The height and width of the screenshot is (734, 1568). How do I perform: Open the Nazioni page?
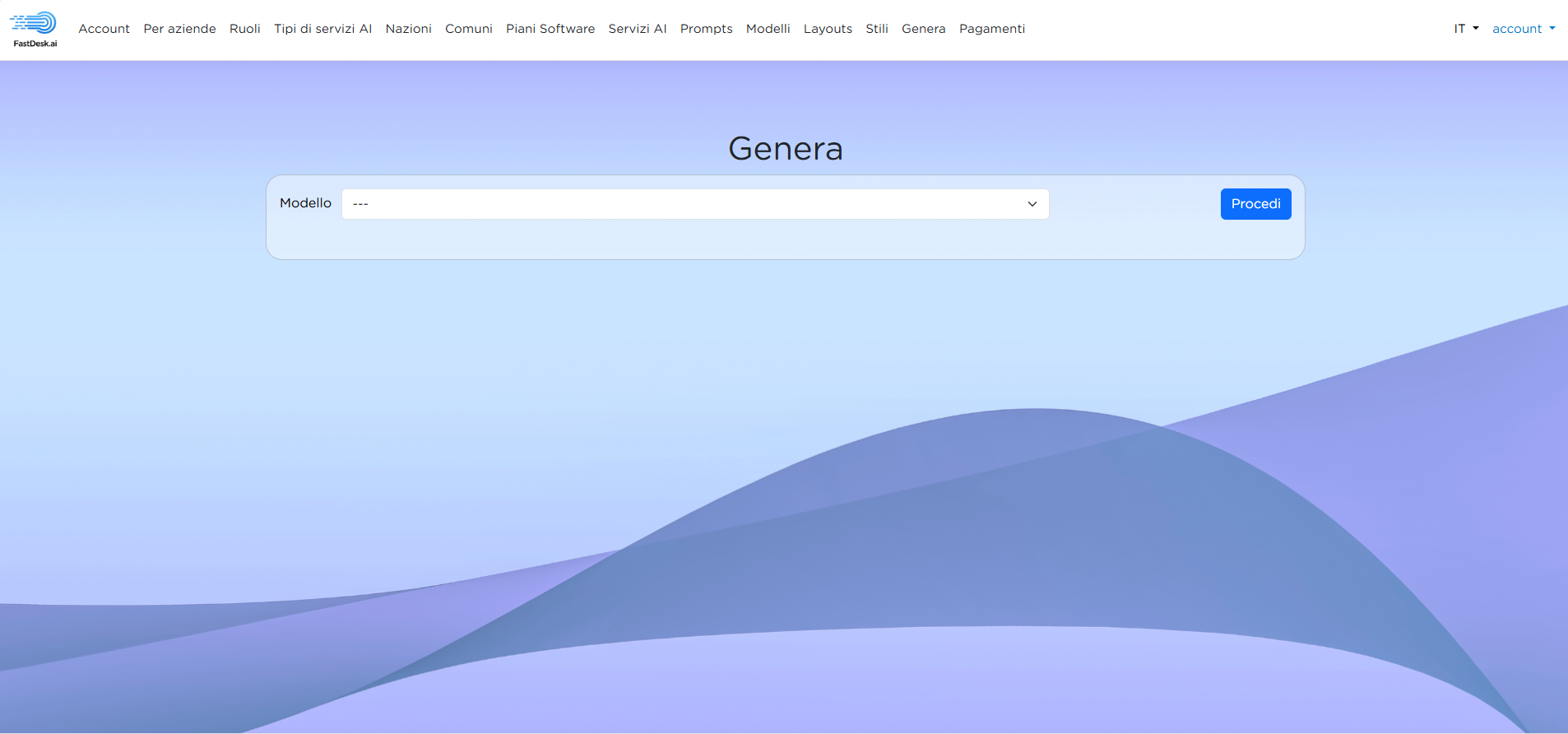pos(408,29)
